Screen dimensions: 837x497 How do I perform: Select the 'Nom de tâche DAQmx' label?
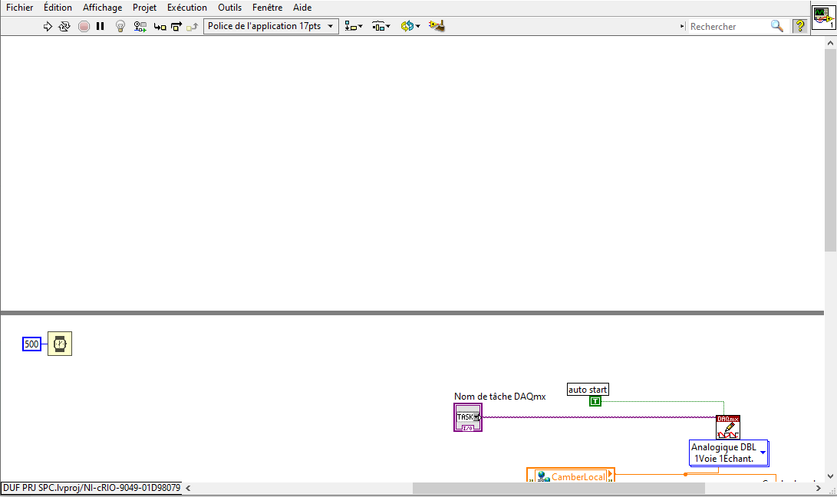500,397
